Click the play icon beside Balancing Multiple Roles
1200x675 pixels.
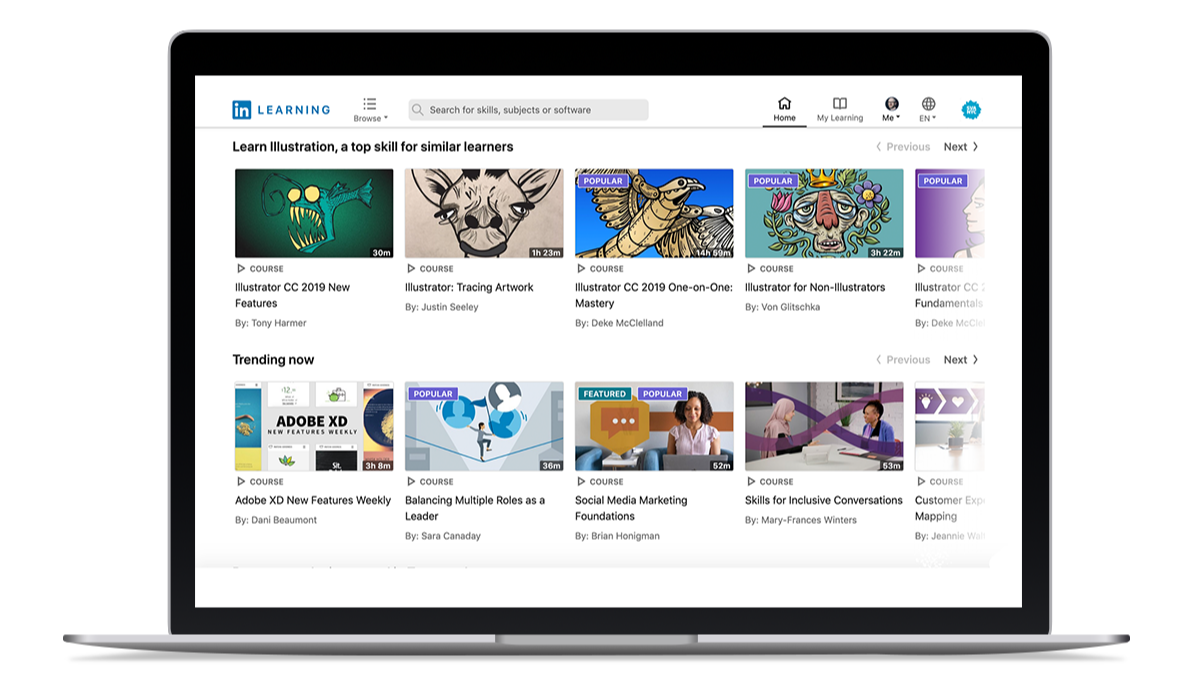(411, 481)
